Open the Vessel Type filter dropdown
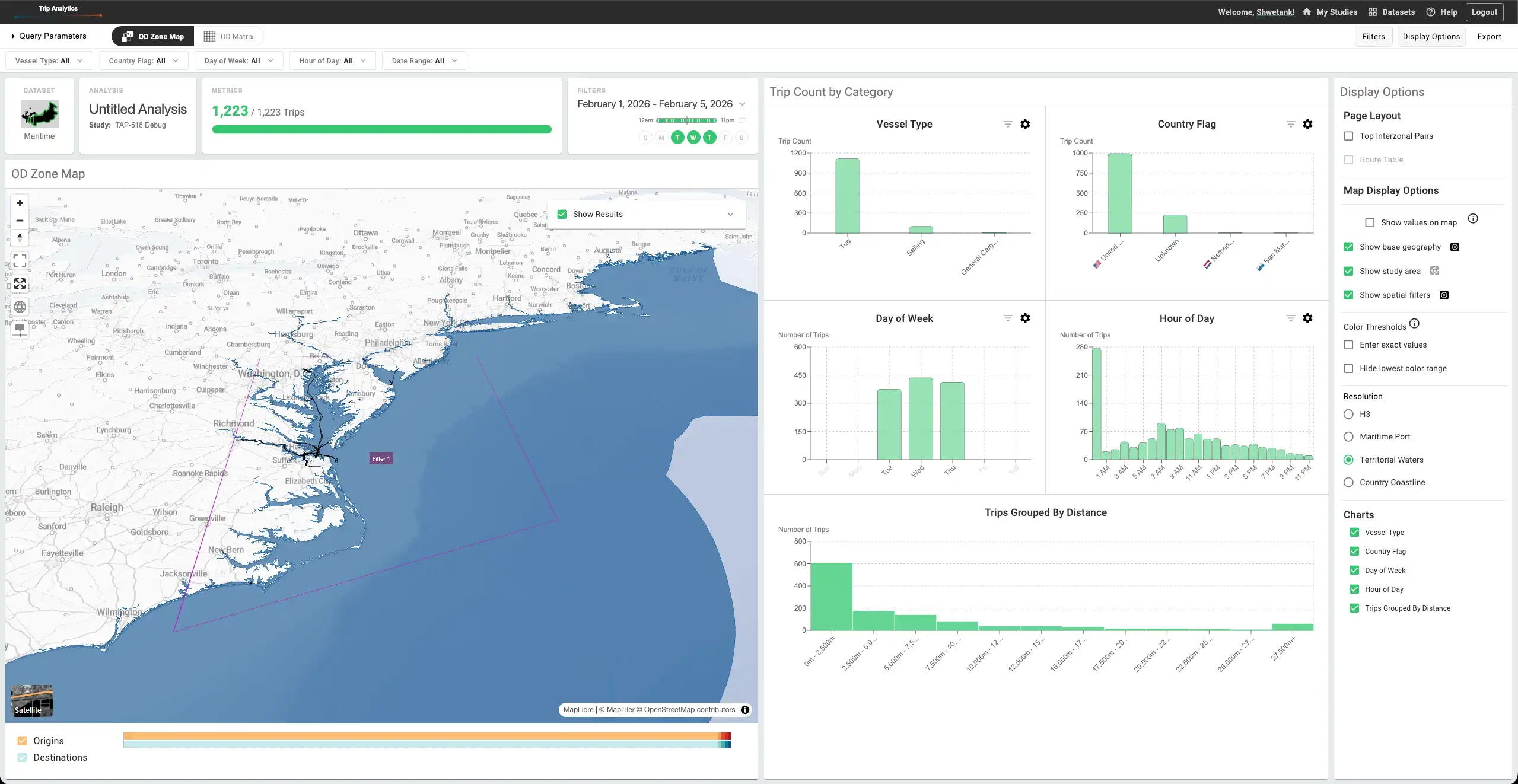1518x784 pixels. (x=49, y=60)
